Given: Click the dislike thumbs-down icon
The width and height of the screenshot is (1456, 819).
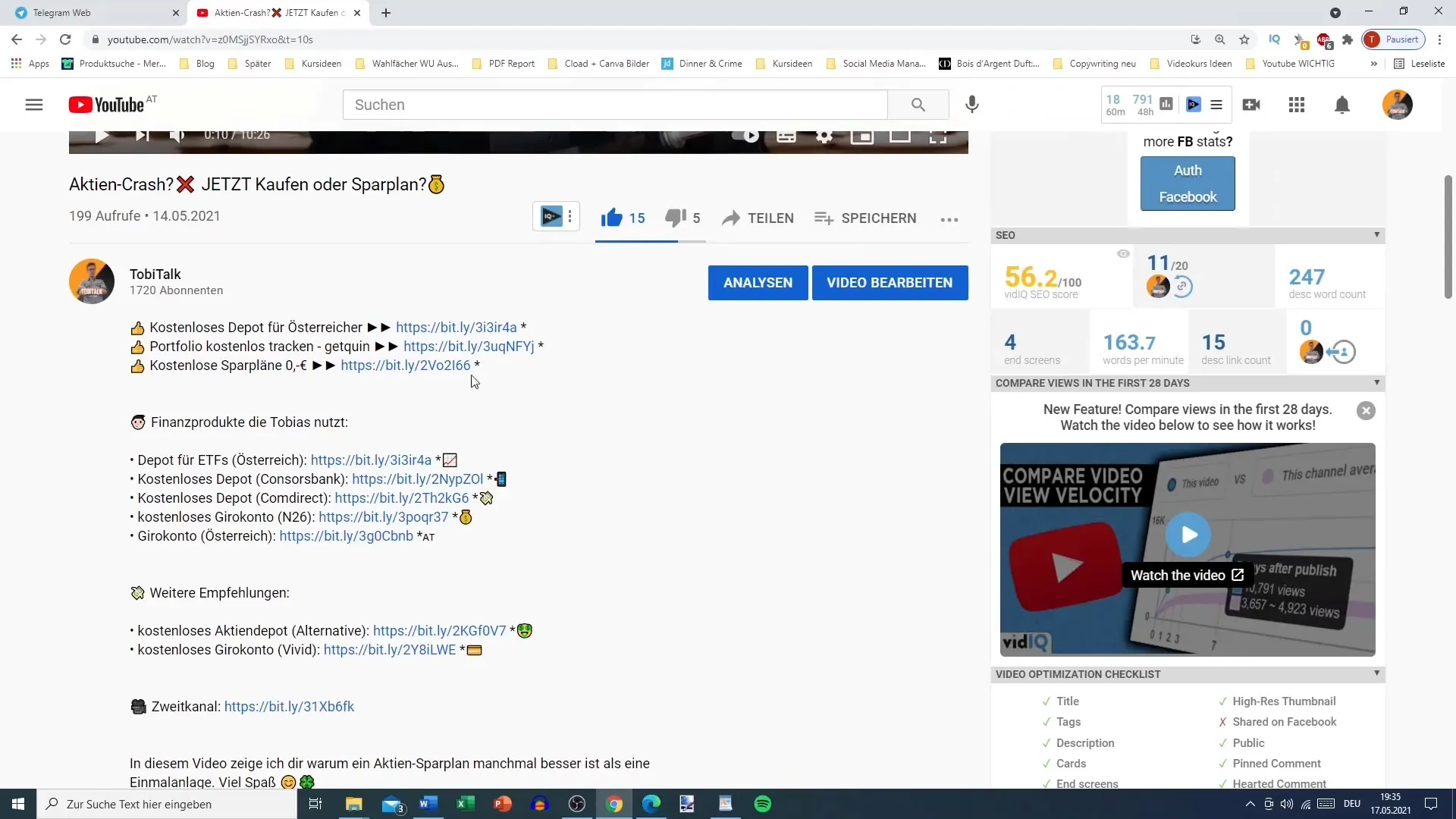Looking at the screenshot, I should (x=674, y=218).
